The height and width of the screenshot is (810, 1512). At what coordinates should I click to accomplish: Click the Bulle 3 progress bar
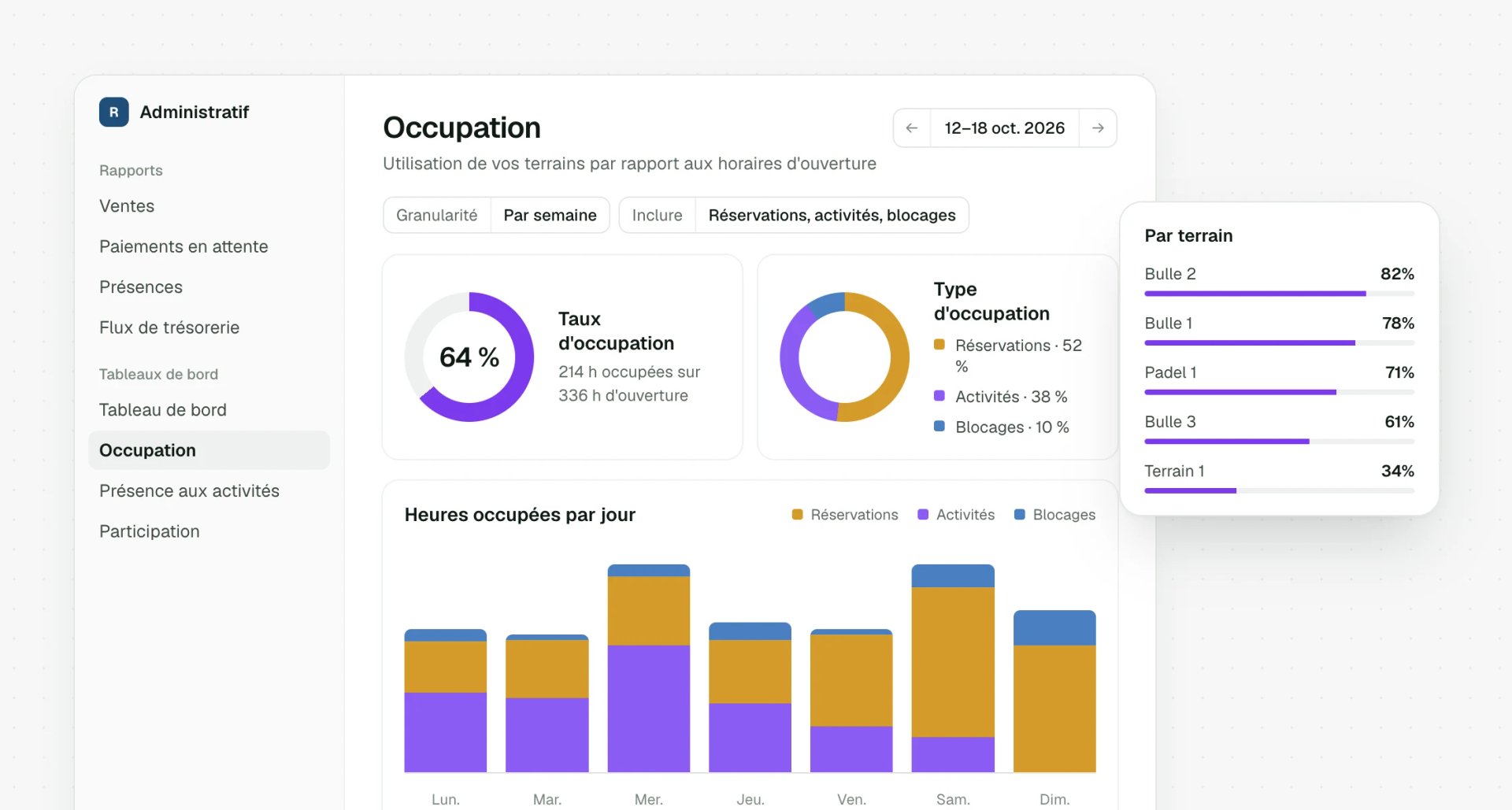(x=1280, y=442)
